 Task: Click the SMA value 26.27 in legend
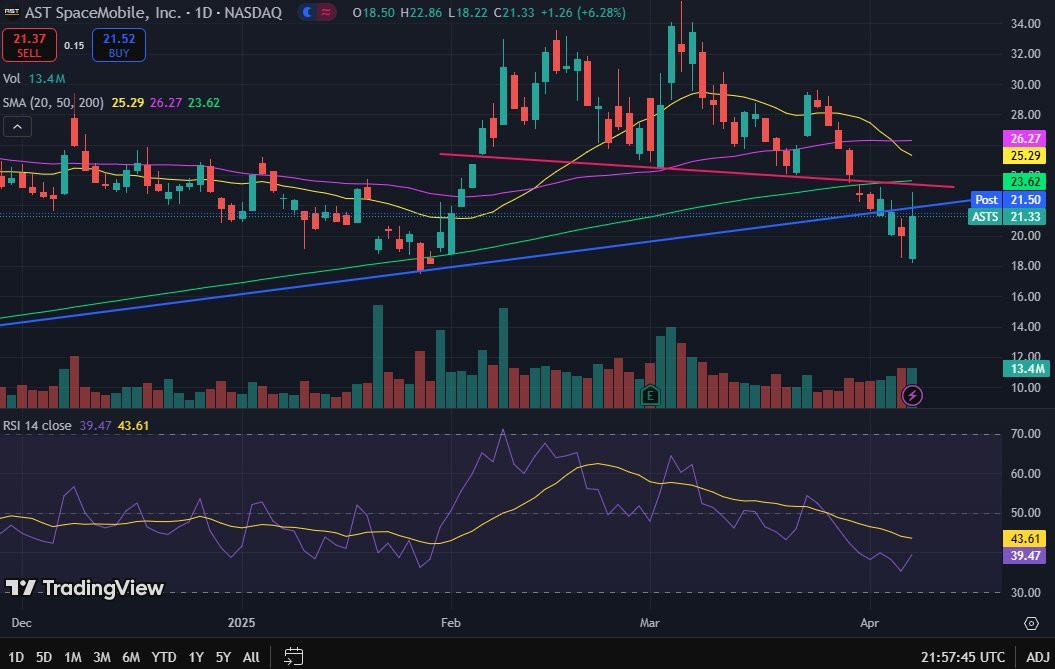[x=166, y=102]
